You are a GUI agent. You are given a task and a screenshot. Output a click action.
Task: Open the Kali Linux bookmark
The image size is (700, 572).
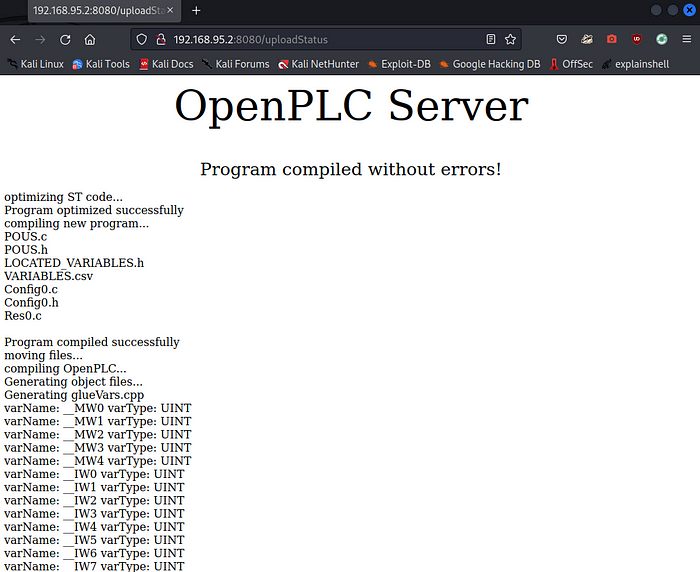36,64
